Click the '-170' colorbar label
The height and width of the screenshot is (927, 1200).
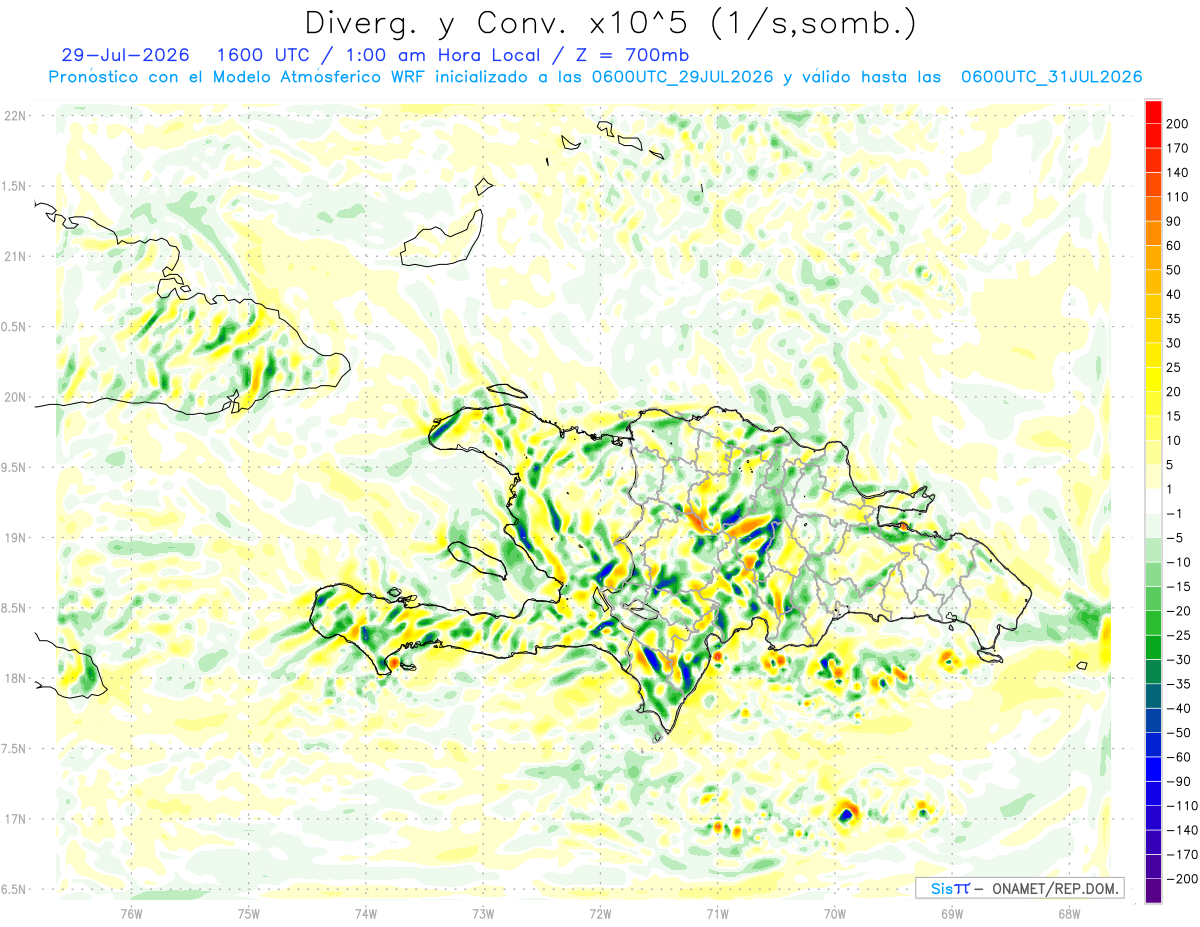1181,854
